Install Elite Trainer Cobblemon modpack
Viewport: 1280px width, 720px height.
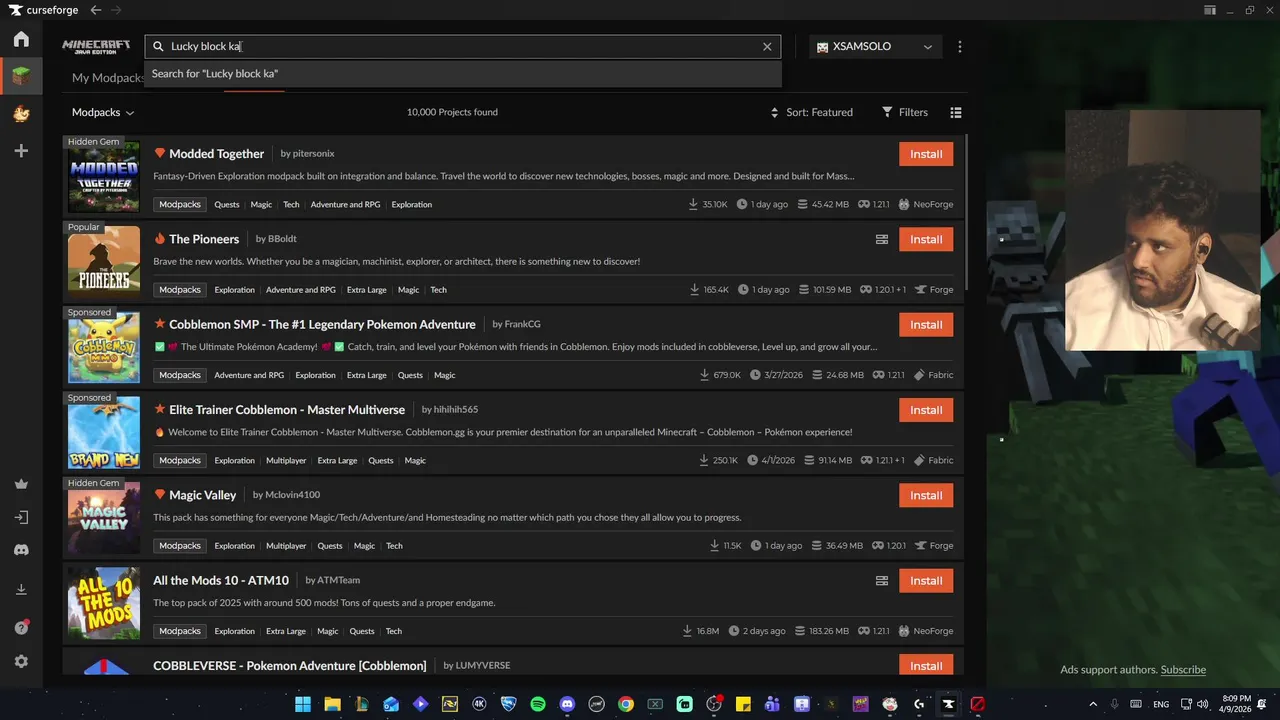point(926,410)
